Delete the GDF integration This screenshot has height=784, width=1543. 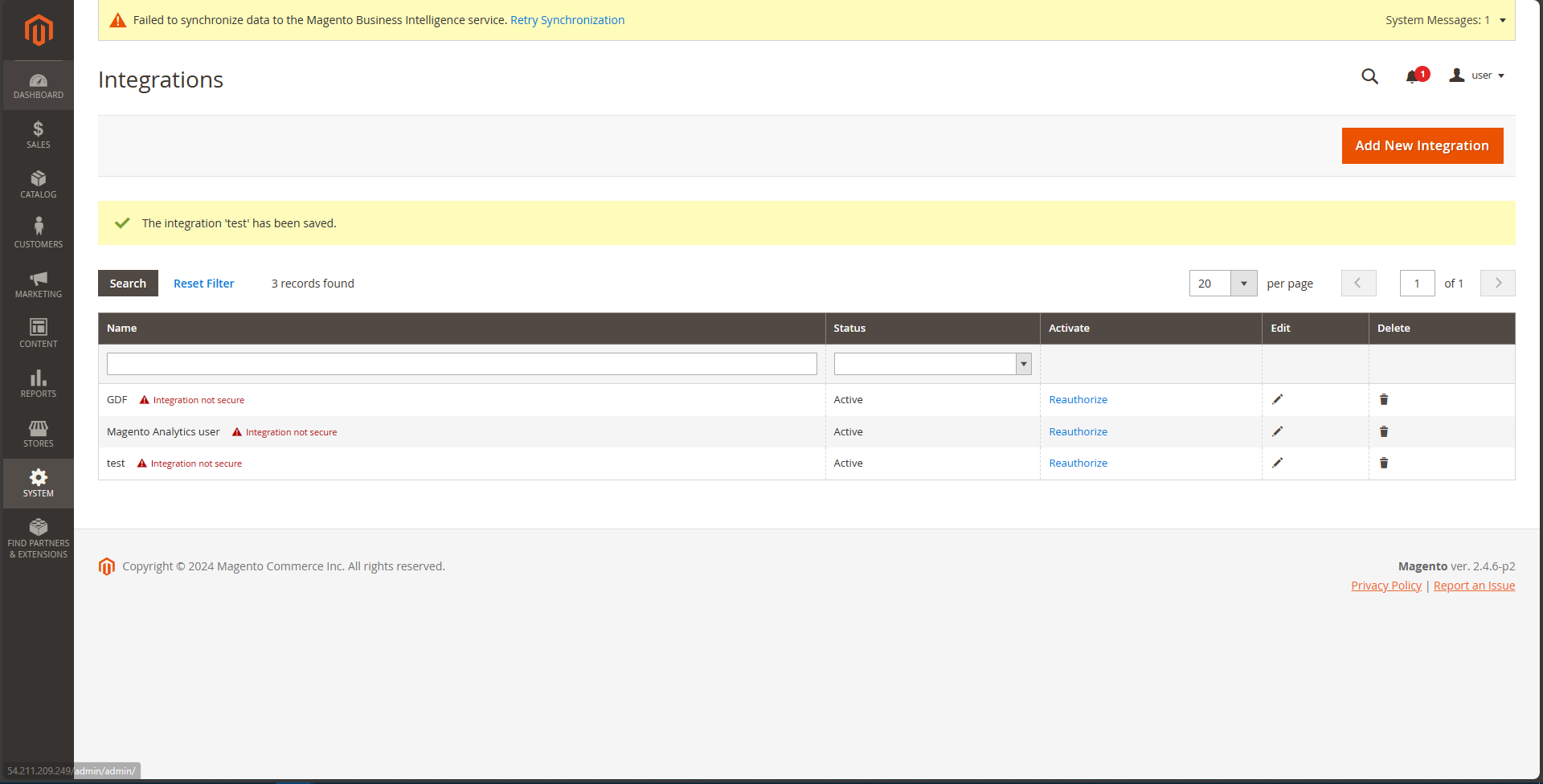[x=1384, y=399]
